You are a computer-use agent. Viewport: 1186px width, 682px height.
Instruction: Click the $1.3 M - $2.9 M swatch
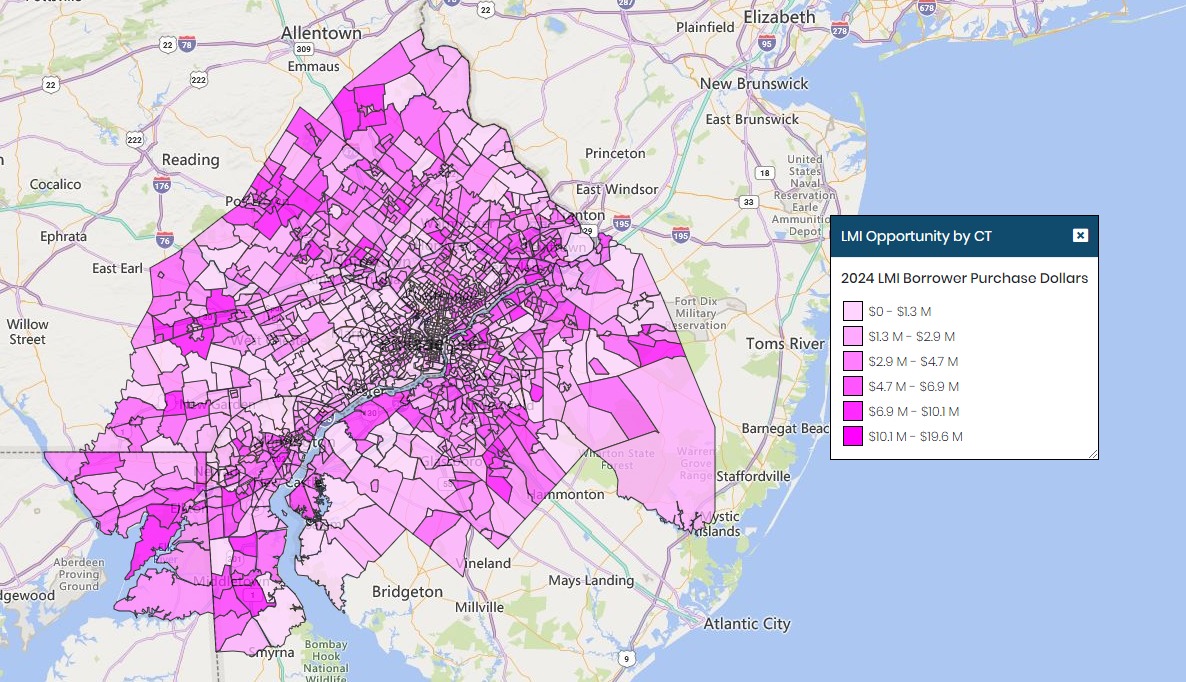(852, 336)
